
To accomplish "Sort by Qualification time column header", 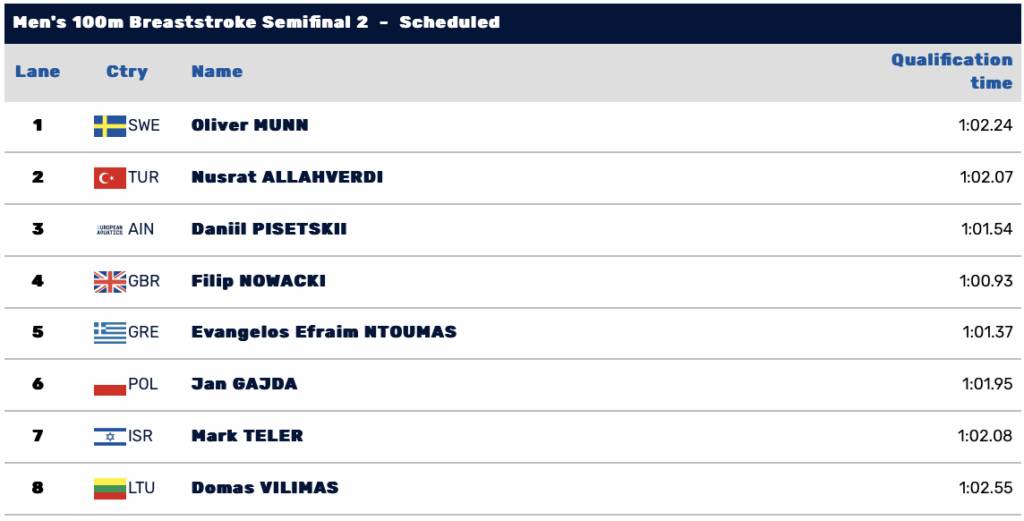I will [x=952, y=72].
